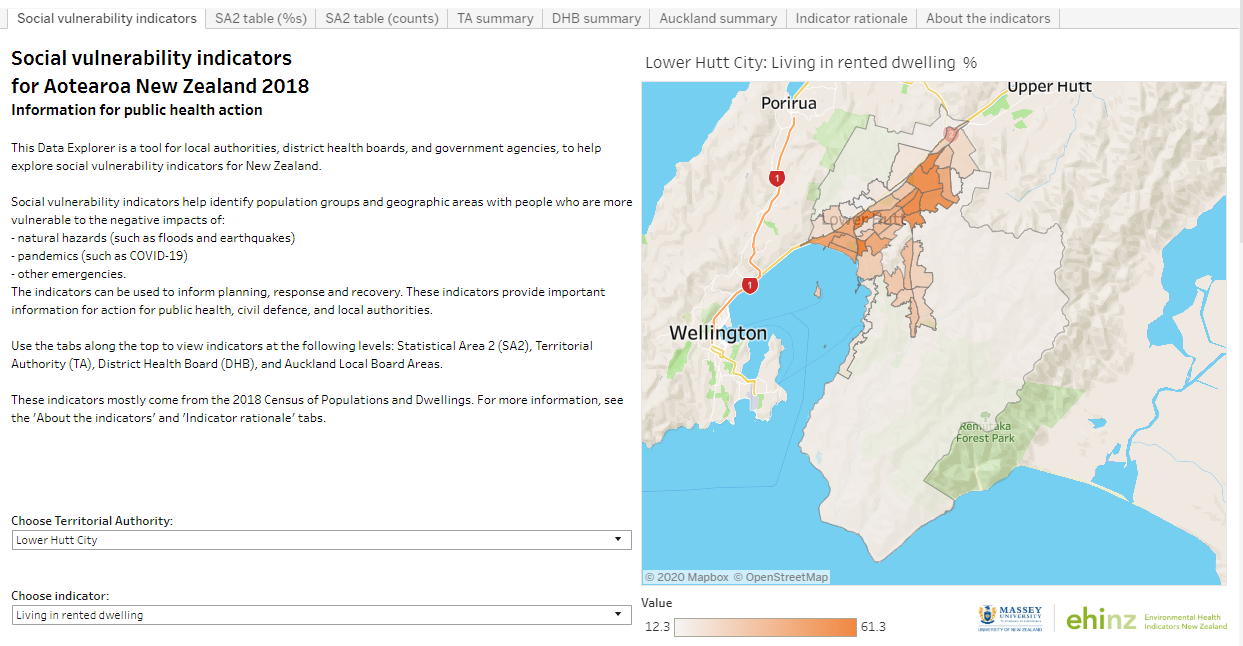The width and height of the screenshot is (1243, 646).
Task: Click the Massey University logo
Action: click(x=1010, y=618)
